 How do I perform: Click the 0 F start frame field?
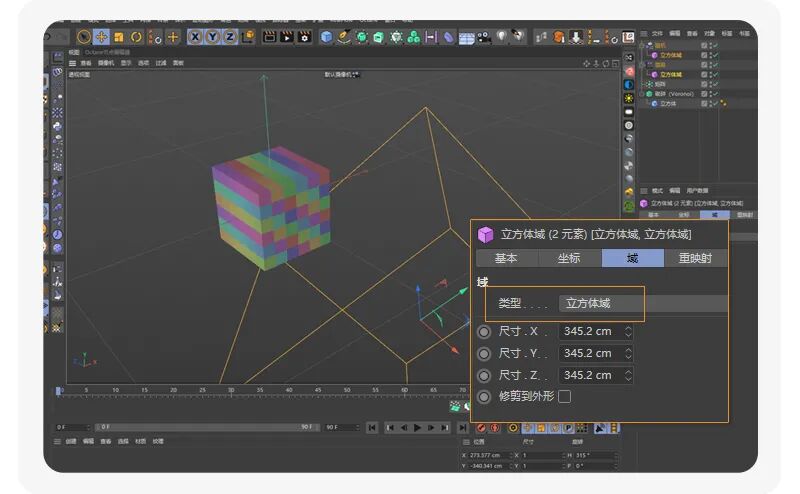click(72, 427)
